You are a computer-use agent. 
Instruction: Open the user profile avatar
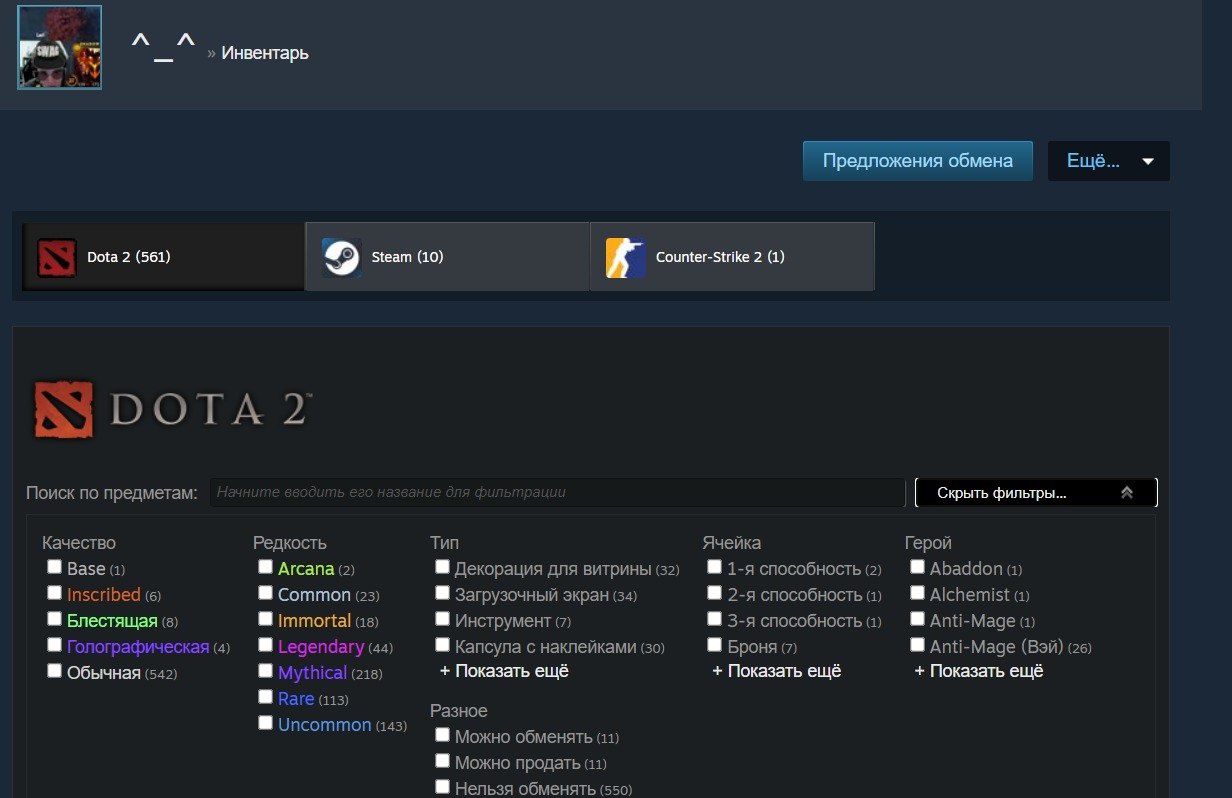60,47
